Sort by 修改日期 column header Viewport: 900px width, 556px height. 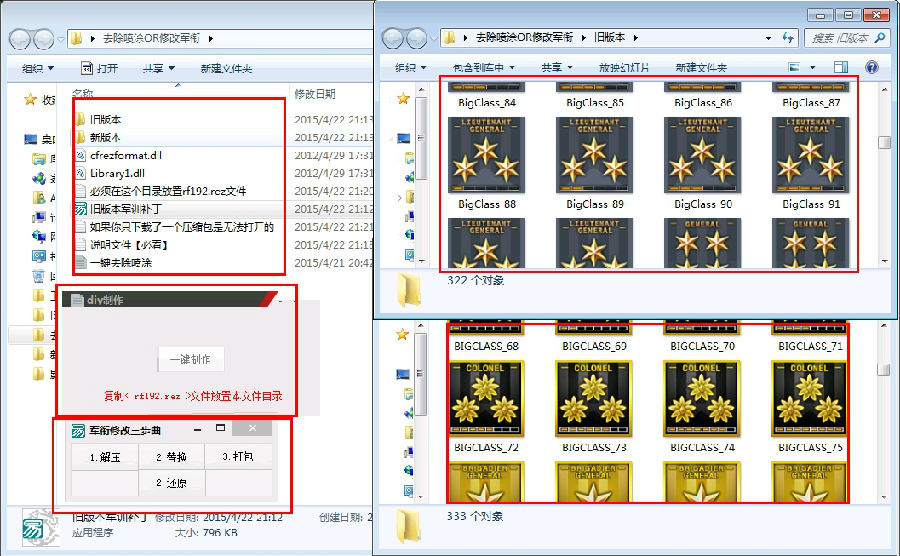click(315, 94)
